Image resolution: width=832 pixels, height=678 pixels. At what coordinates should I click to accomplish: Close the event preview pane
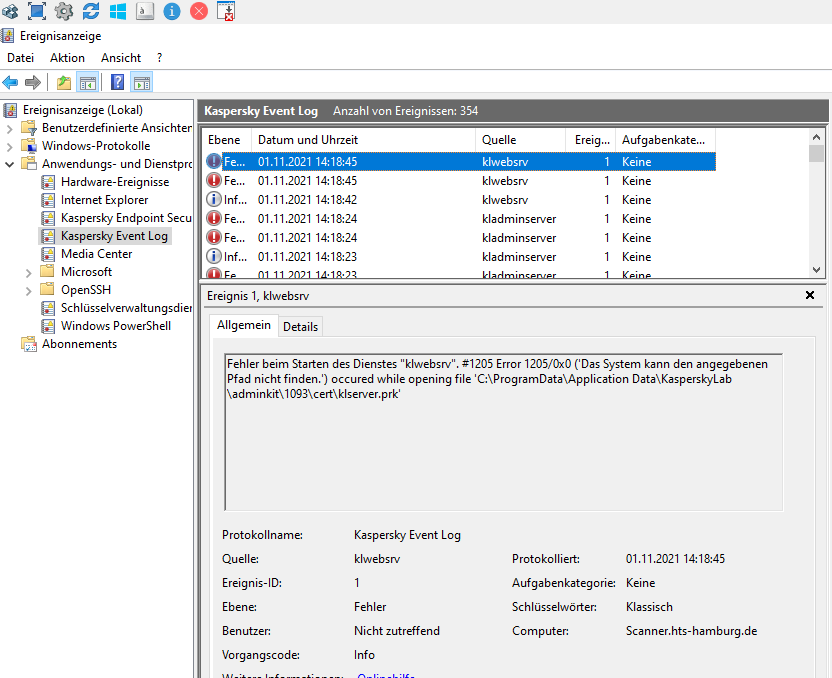click(810, 296)
